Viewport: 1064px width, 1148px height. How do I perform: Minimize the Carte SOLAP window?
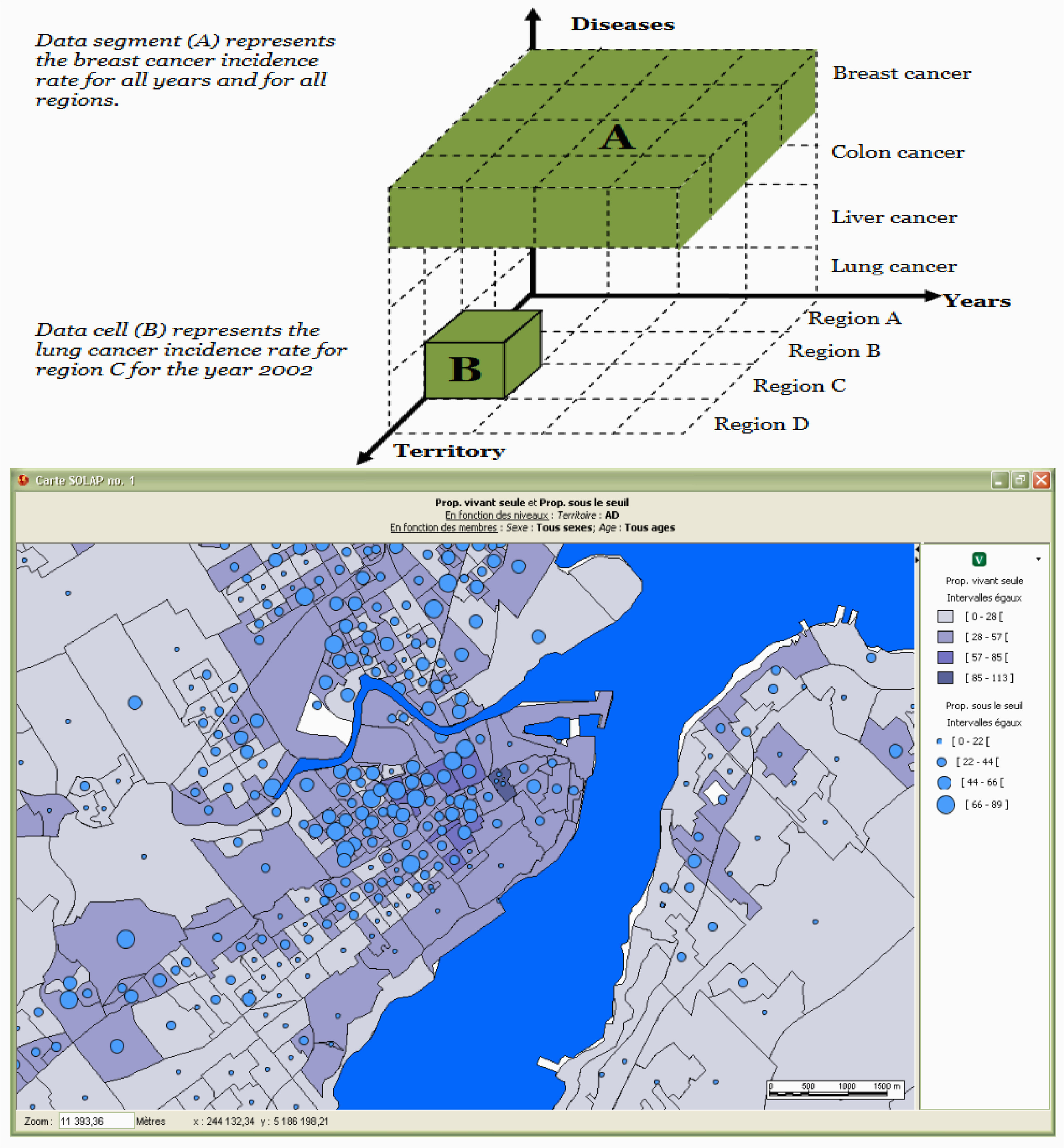tap(1000, 480)
